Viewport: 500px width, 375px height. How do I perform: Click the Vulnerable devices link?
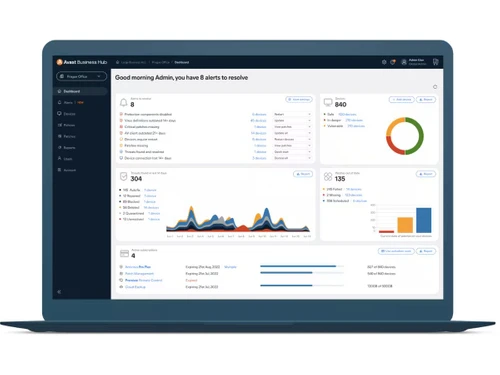pyautogui.click(x=356, y=126)
